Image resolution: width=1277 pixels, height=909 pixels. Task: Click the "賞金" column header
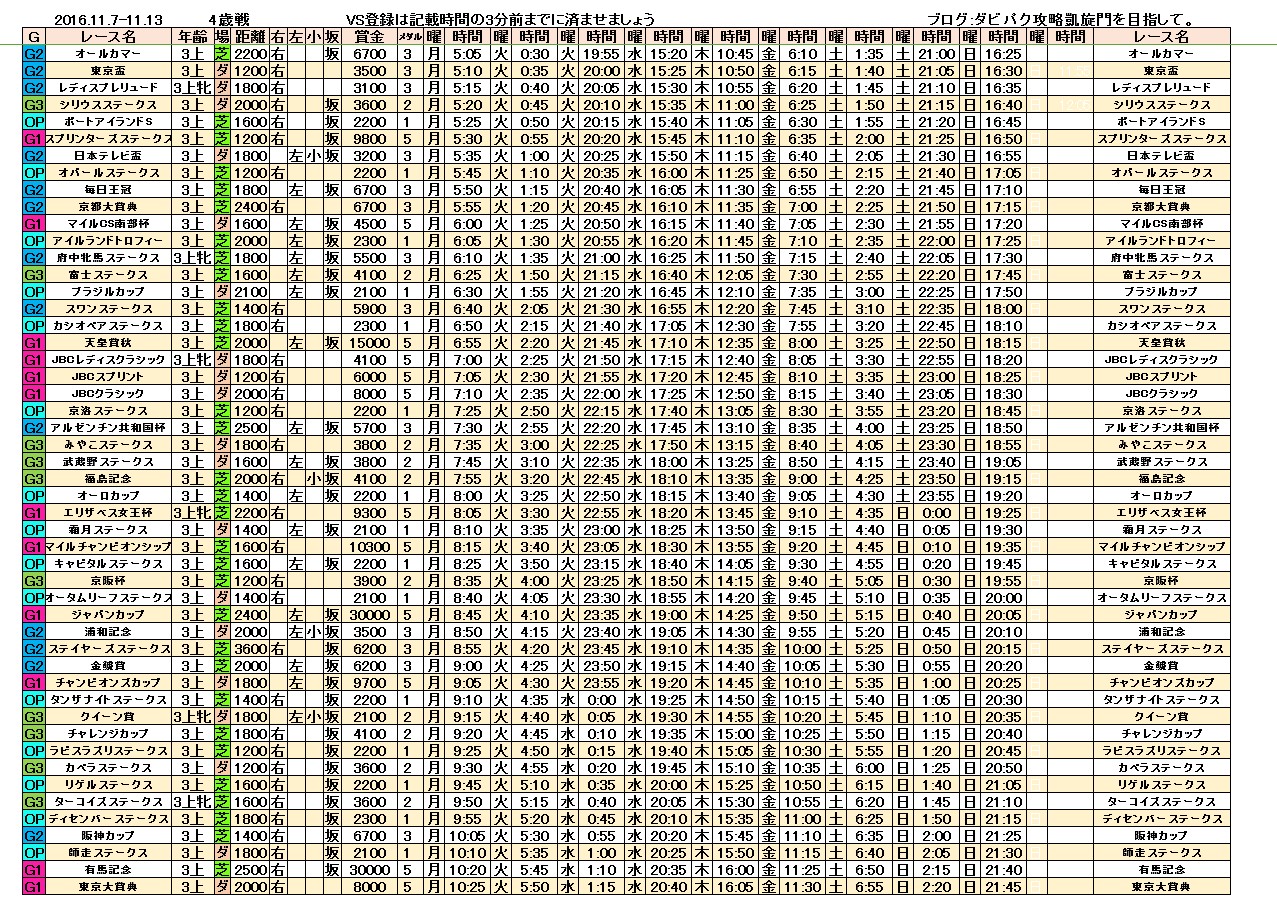pyautogui.click(x=370, y=36)
